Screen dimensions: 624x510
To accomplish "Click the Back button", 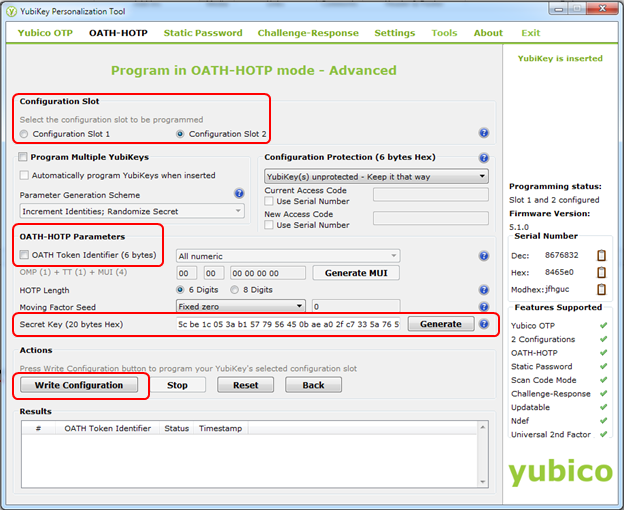I will (x=313, y=385).
